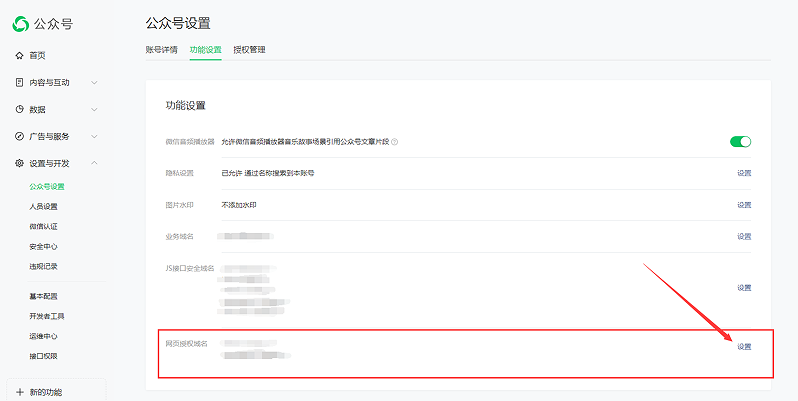Open 基本配置 in the sidebar
The width and height of the screenshot is (798, 401).
pyautogui.click(x=43, y=296)
